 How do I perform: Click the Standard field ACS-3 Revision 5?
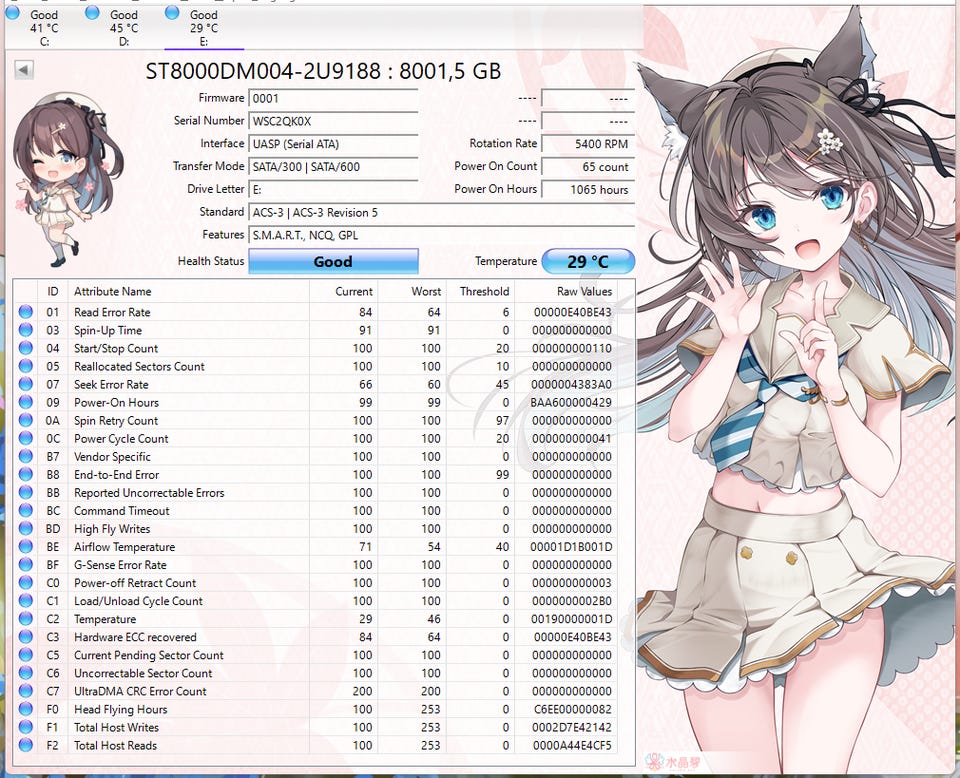pos(441,212)
